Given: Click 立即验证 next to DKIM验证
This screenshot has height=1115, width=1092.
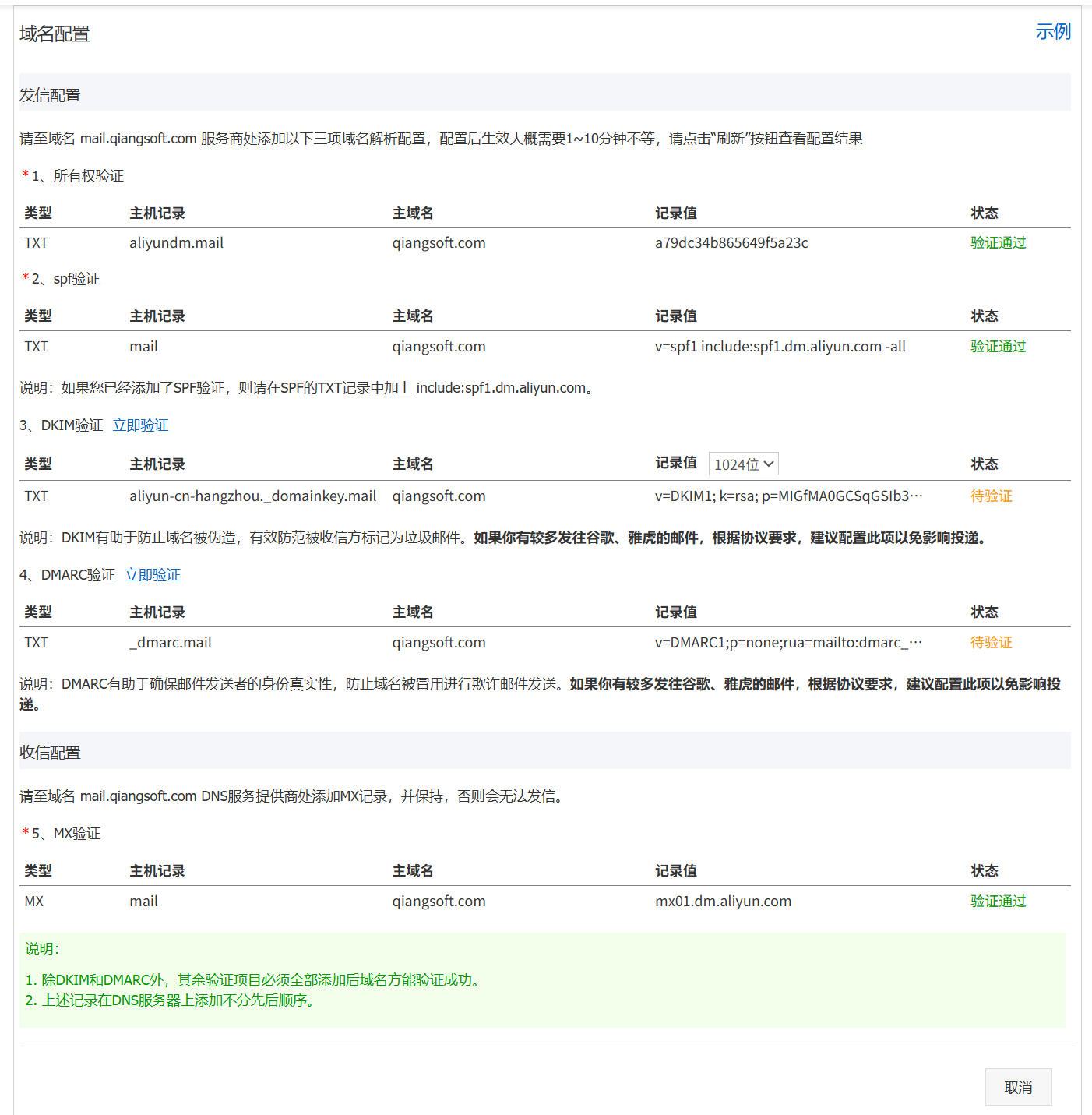Looking at the screenshot, I should (x=140, y=425).
